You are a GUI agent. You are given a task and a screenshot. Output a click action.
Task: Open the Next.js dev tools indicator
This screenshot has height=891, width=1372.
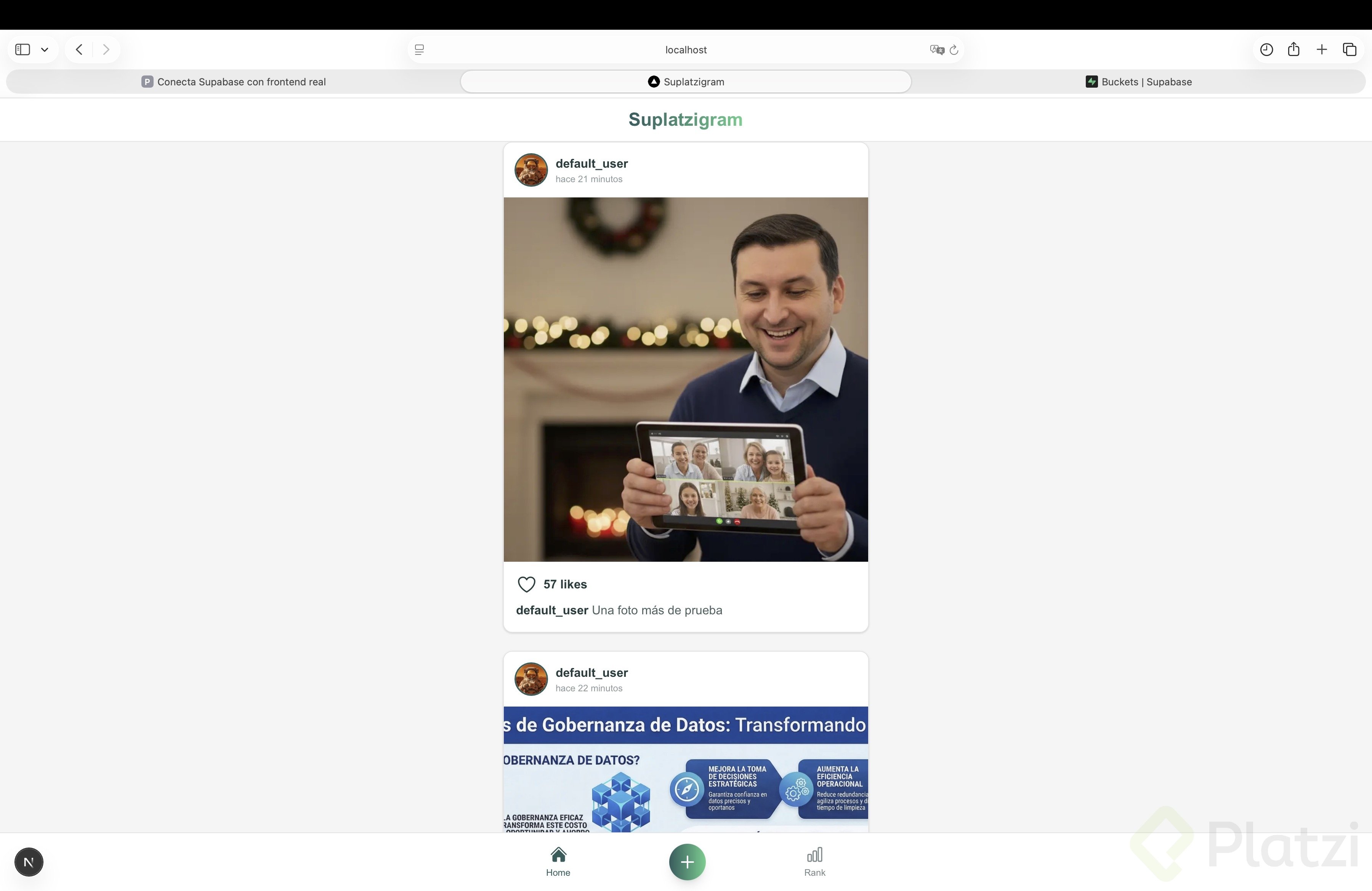point(29,862)
